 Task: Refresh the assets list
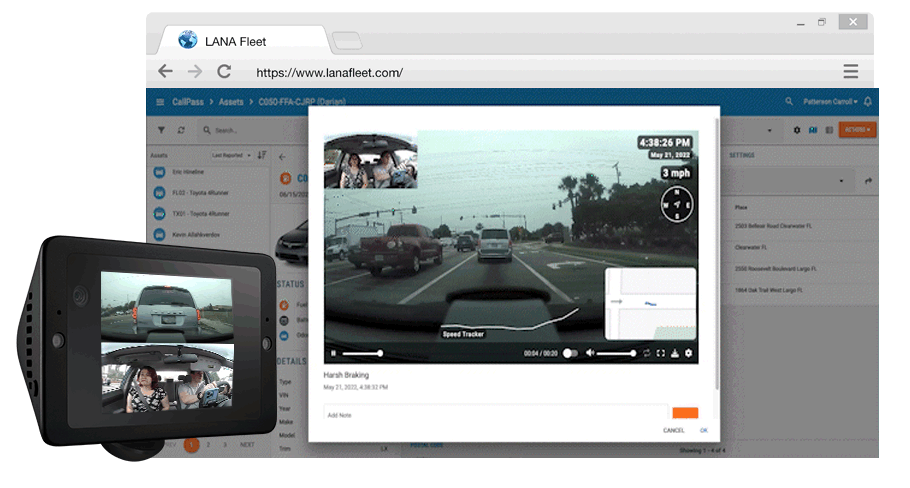point(181,130)
